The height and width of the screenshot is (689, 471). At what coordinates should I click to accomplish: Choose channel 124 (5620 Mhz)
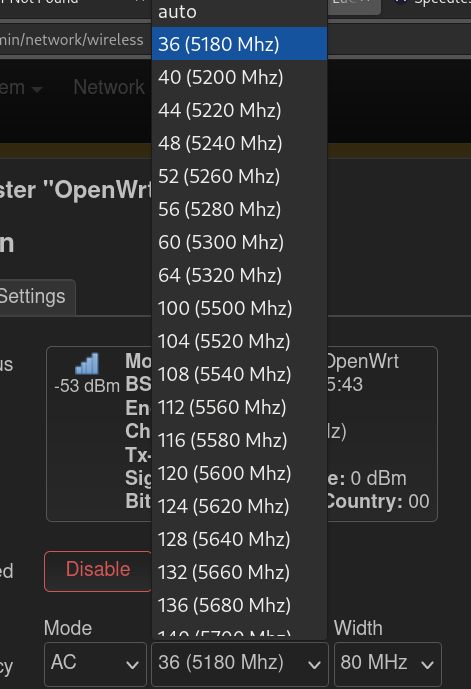(x=239, y=506)
